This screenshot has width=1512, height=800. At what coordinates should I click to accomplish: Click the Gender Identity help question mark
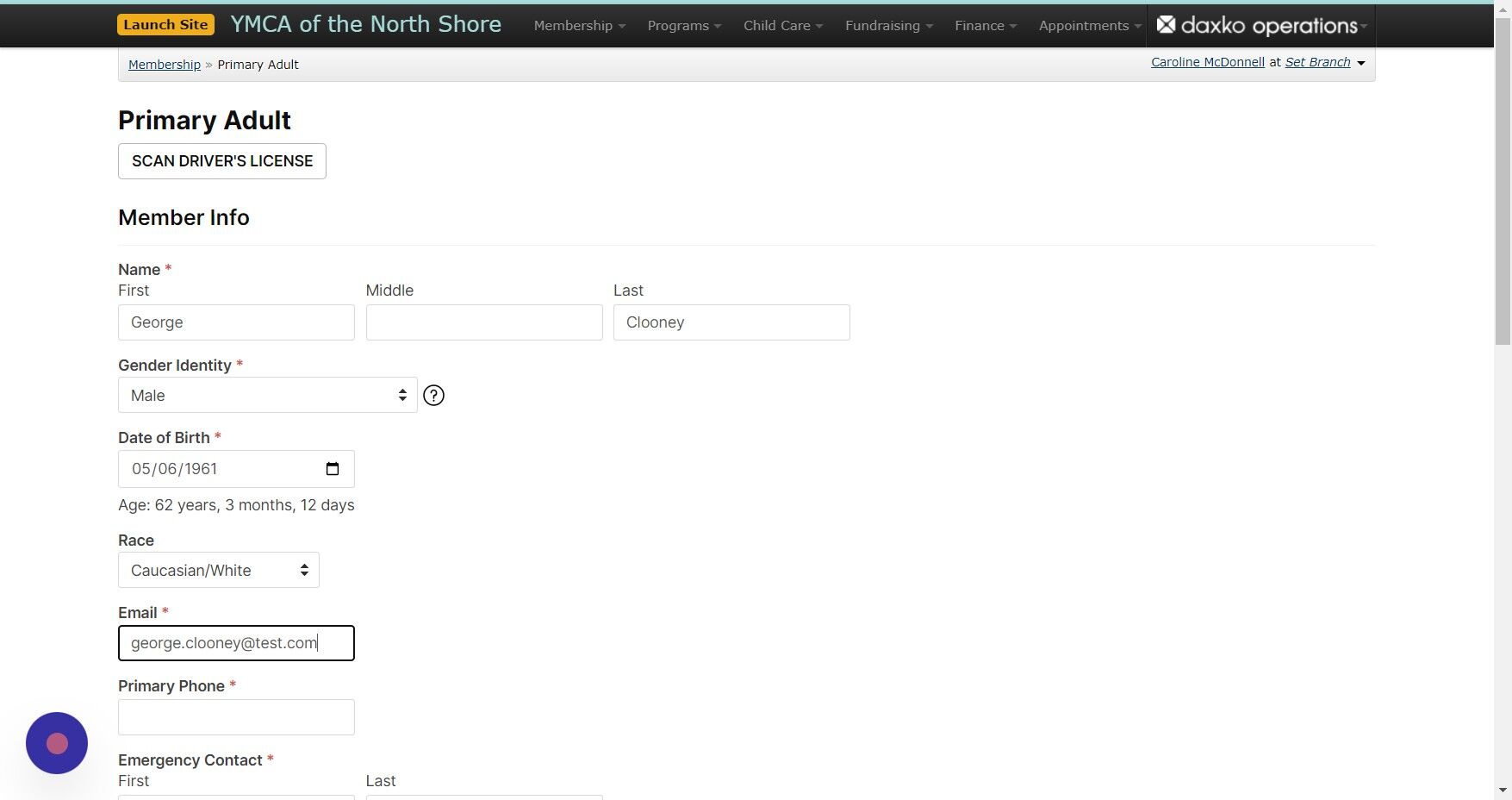[433, 395]
